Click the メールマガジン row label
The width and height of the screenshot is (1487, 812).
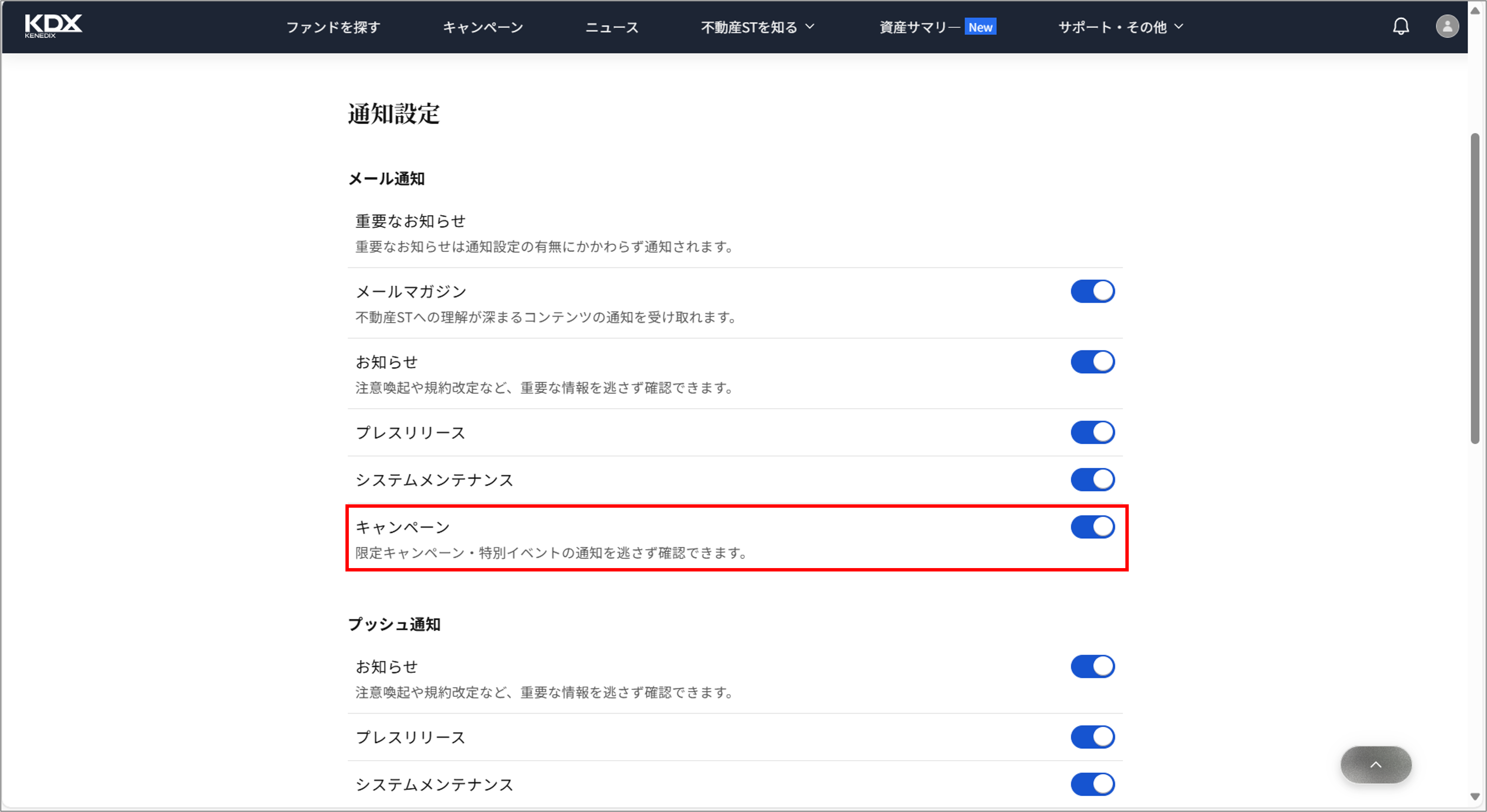[411, 291]
